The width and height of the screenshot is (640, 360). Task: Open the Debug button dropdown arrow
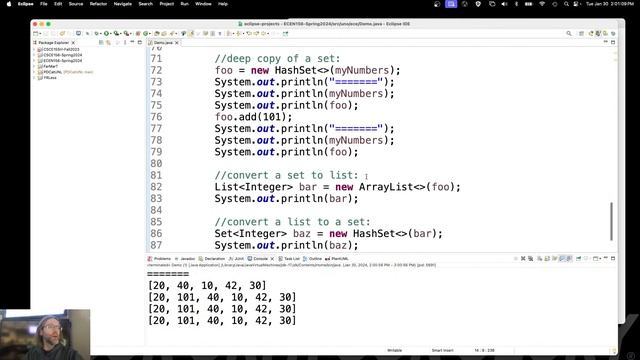pos(100,34)
